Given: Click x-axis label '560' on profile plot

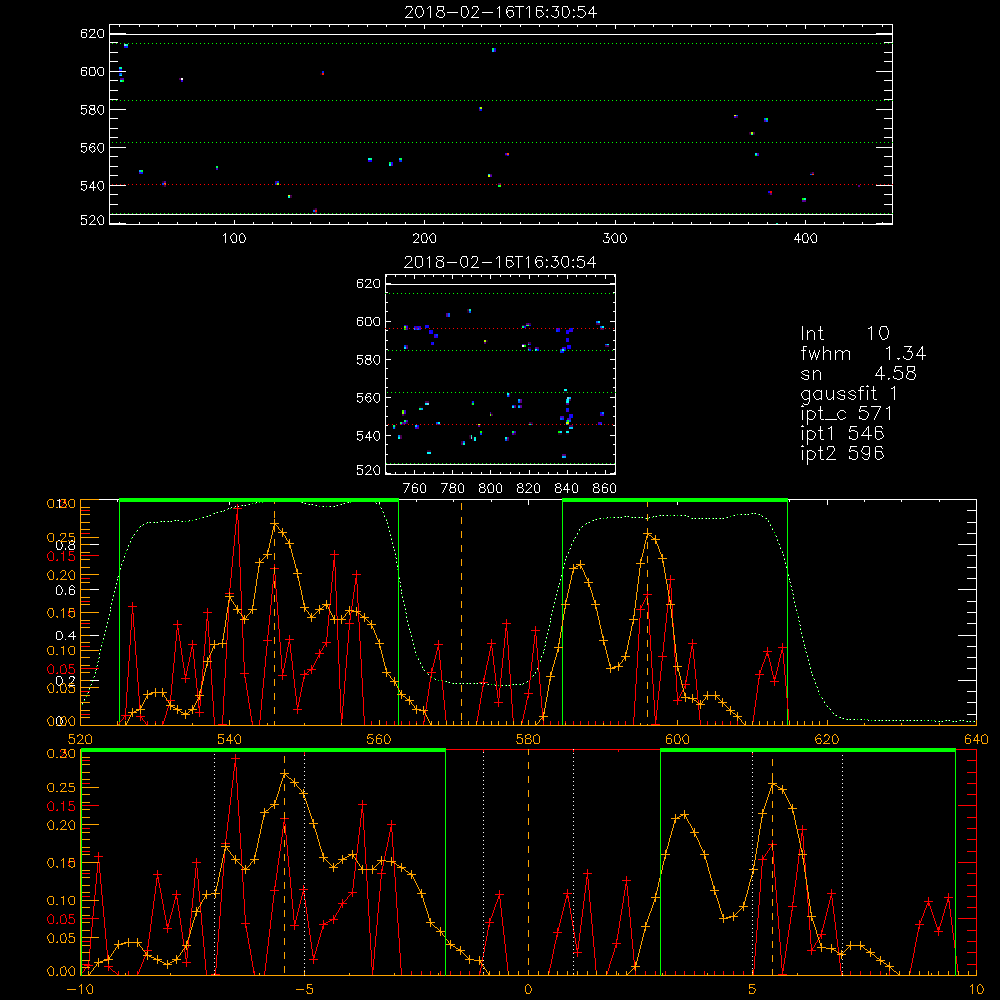Looking at the screenshot, I should pyautogui.click(x=379, y=740).
